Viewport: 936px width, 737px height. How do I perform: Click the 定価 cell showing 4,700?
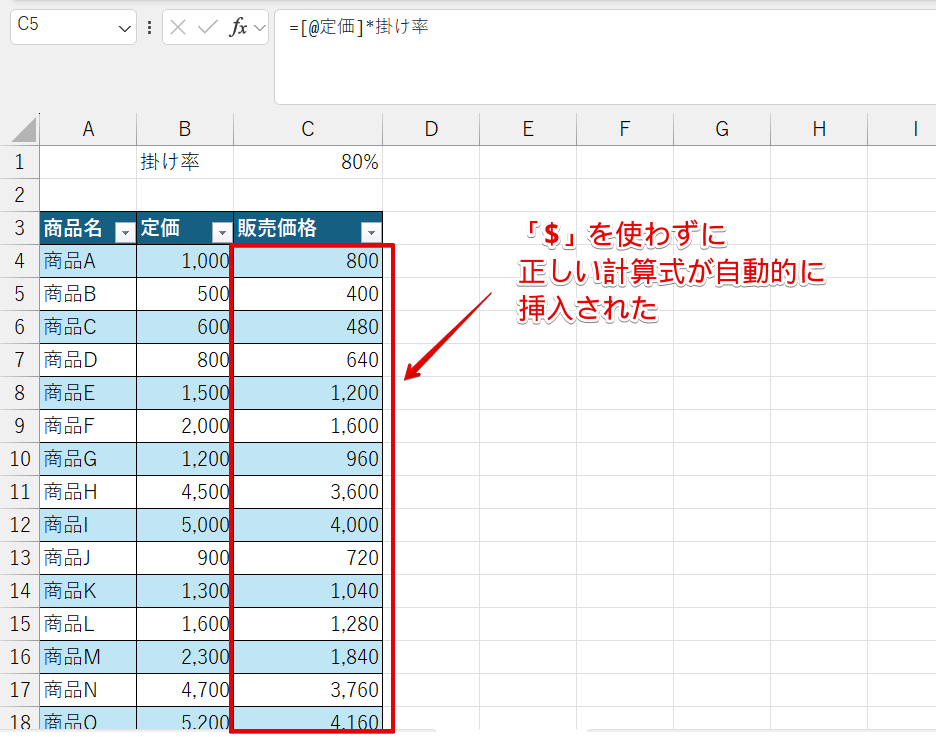click(185, 690)
